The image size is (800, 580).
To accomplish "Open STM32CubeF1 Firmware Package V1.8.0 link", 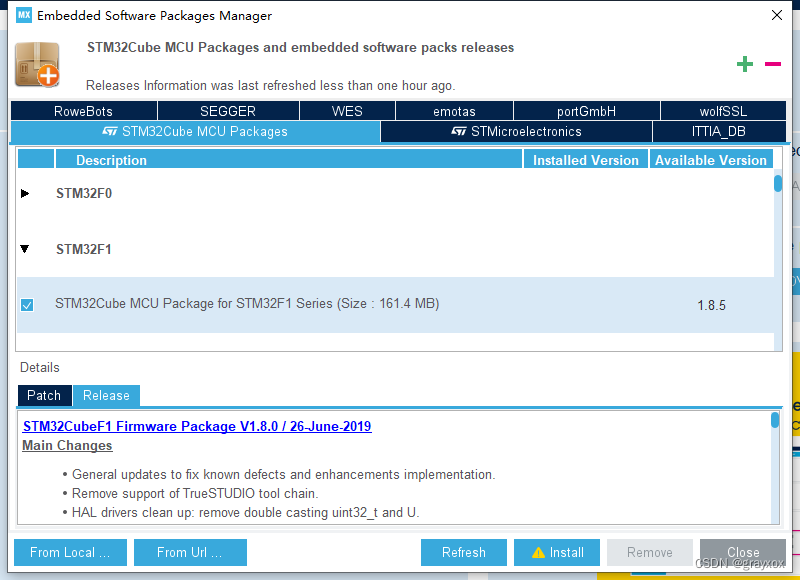I will coord(197,426).
